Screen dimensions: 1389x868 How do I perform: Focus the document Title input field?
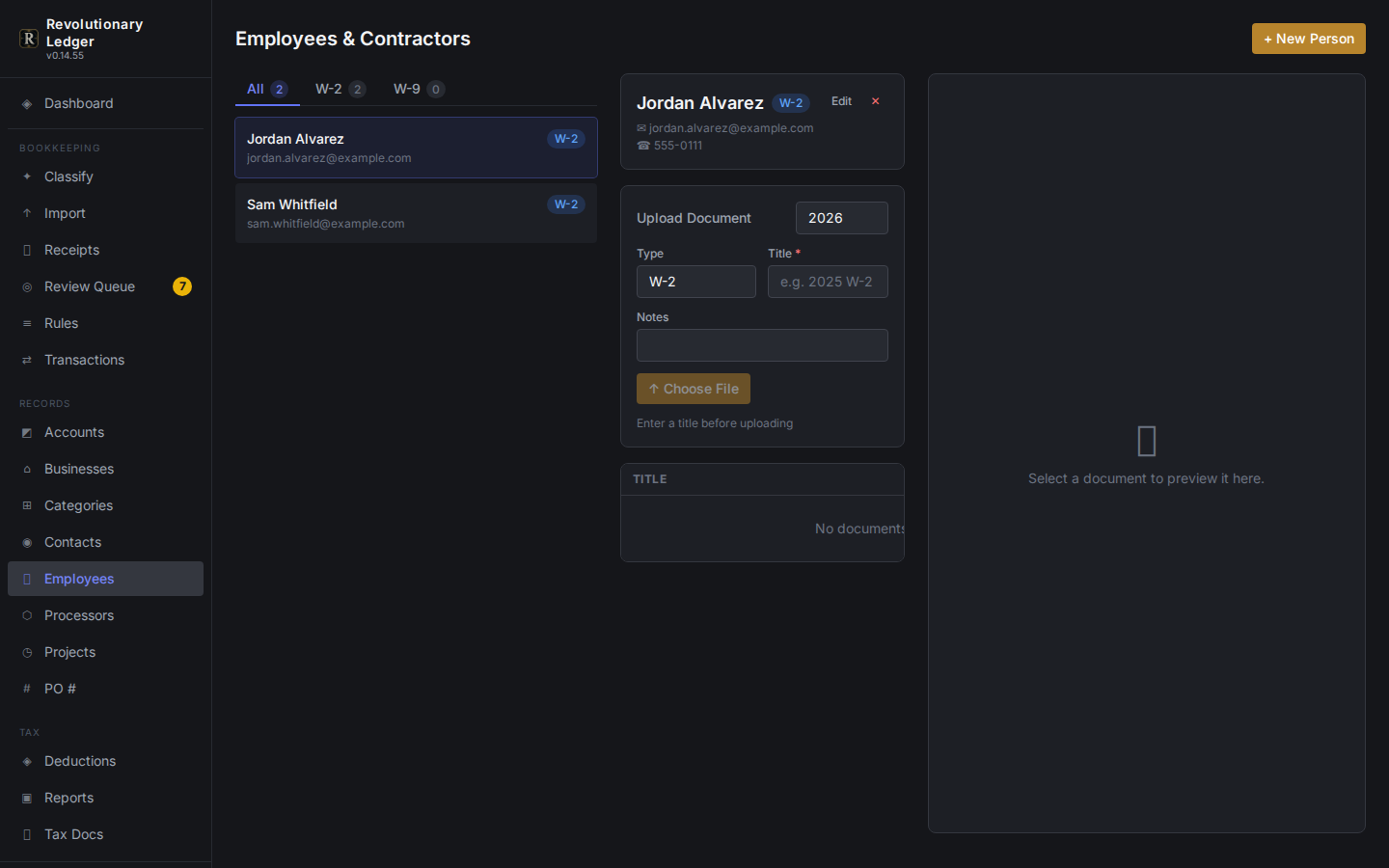point(828,282)
